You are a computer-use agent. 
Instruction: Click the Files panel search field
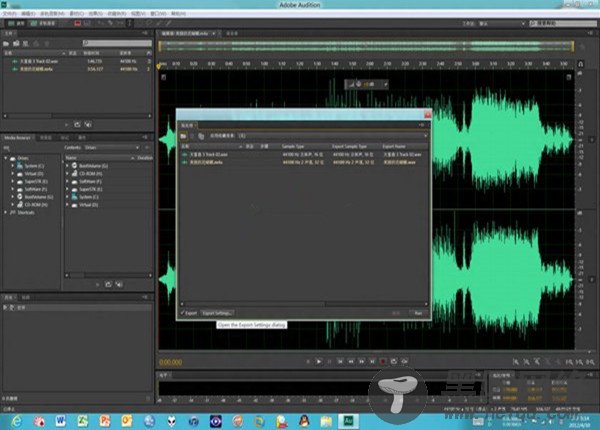[x=117, y=43]
